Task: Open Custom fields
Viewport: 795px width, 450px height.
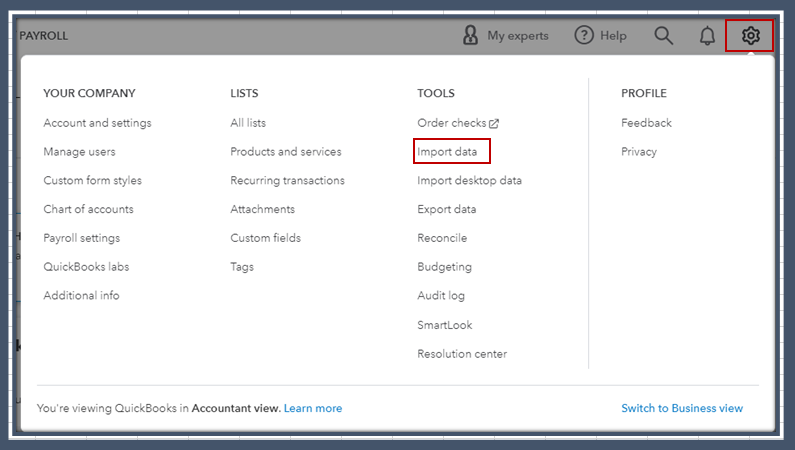Action: (x=266, y=238)
